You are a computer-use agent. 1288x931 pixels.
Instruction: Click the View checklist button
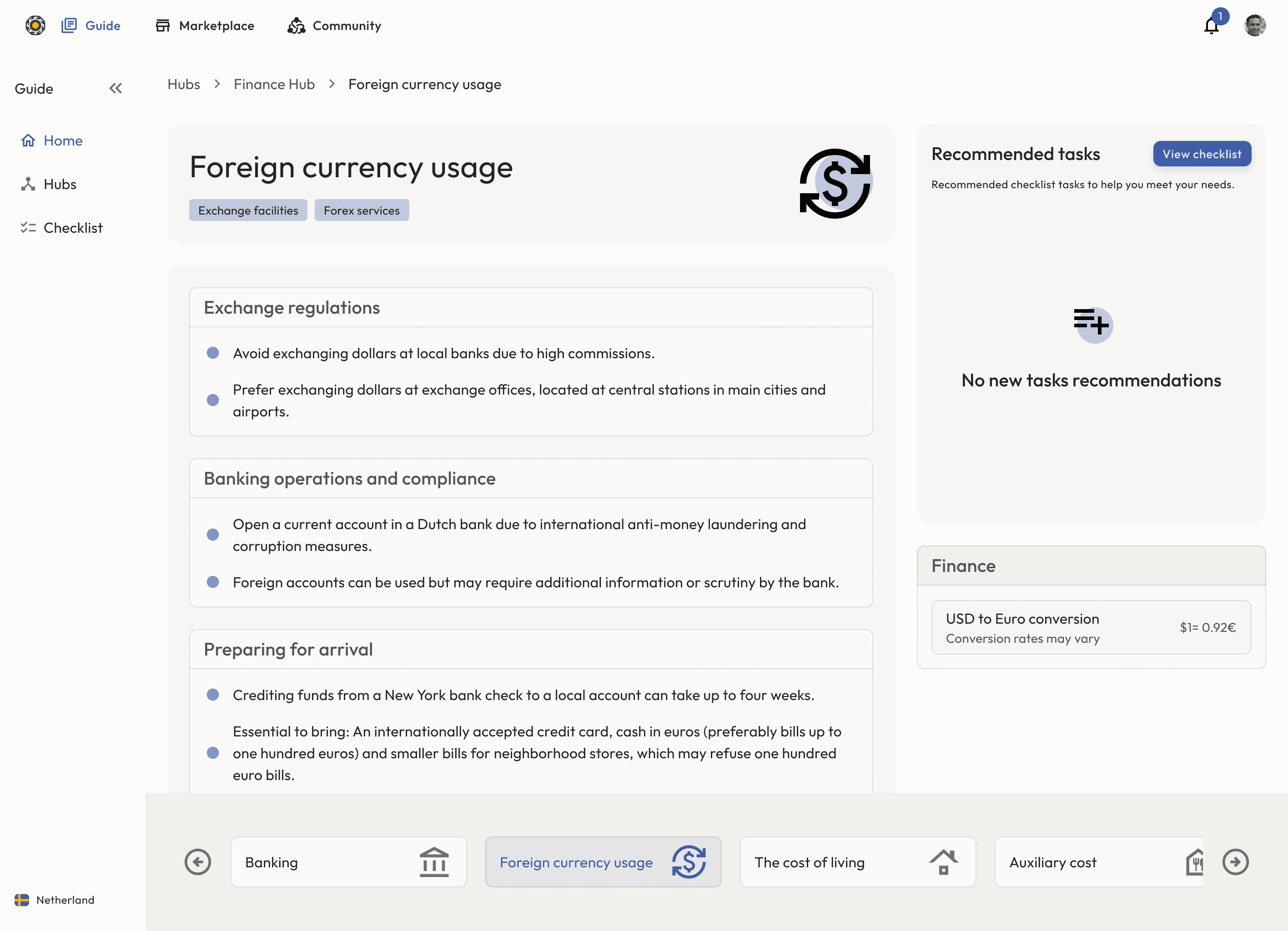tap(1202, 154)
